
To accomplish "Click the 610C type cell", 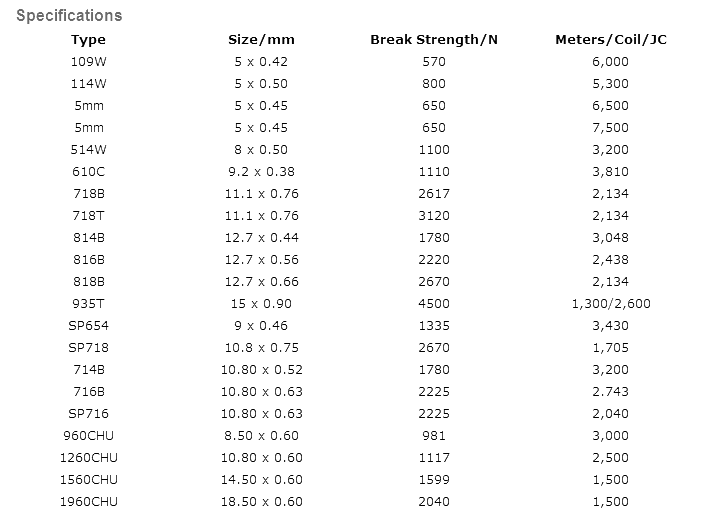I will coord(89,172).
